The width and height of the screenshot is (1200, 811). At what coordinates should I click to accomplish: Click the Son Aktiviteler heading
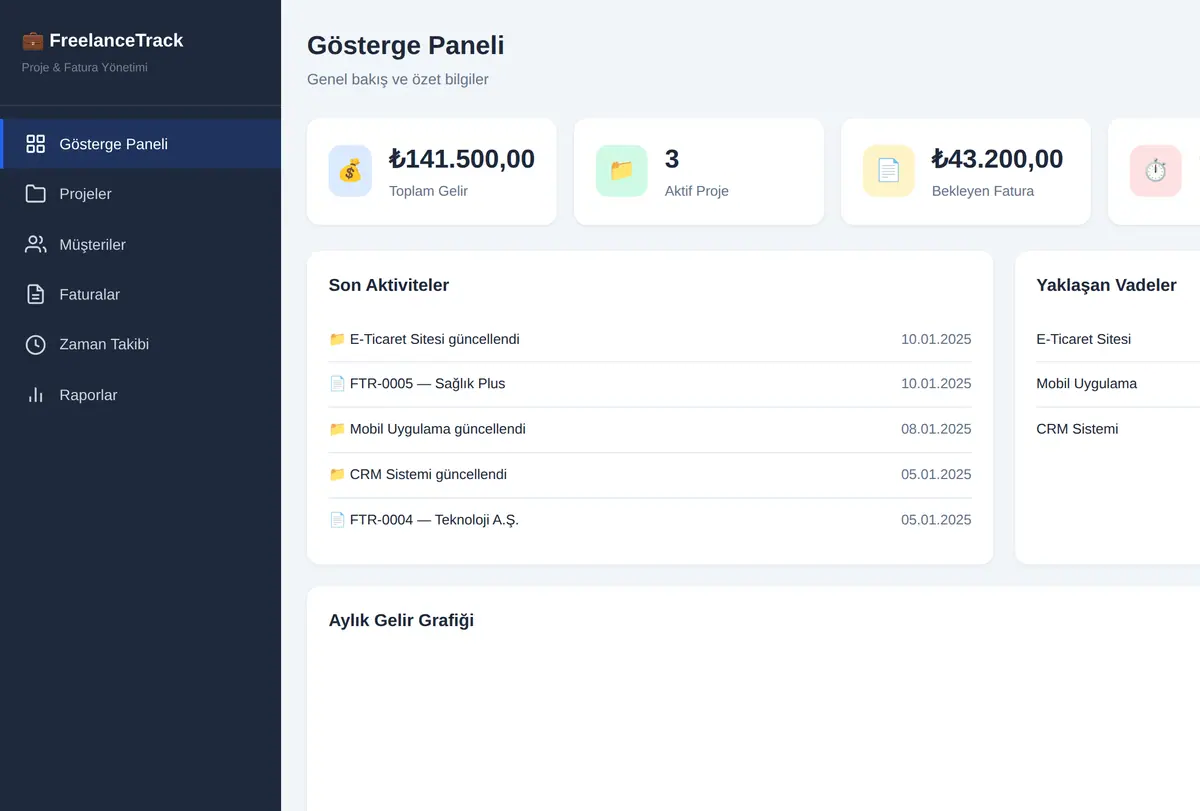coord(389,285)
